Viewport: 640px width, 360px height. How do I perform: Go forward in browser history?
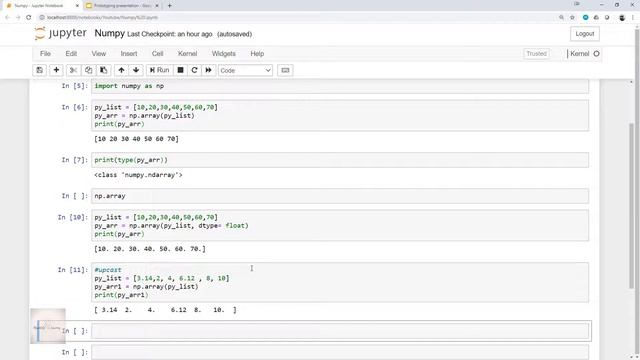click(x=18, y=18)
